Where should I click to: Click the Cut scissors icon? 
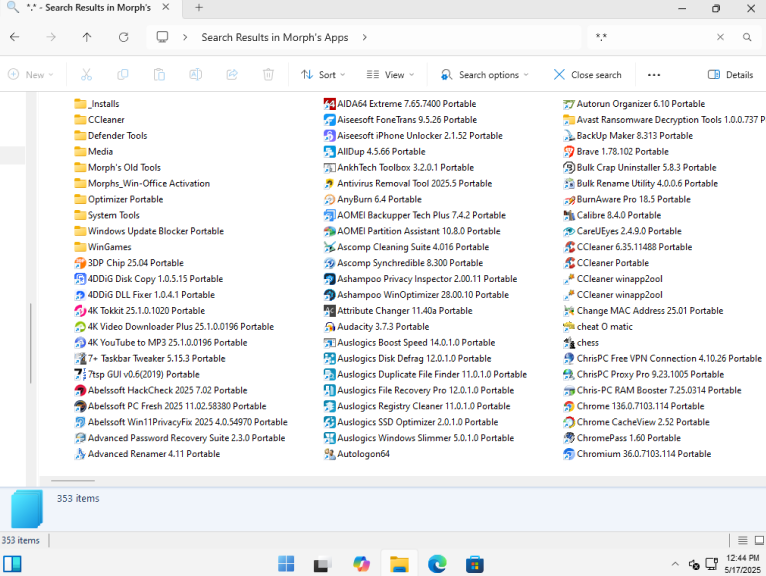tap(86, 75)
